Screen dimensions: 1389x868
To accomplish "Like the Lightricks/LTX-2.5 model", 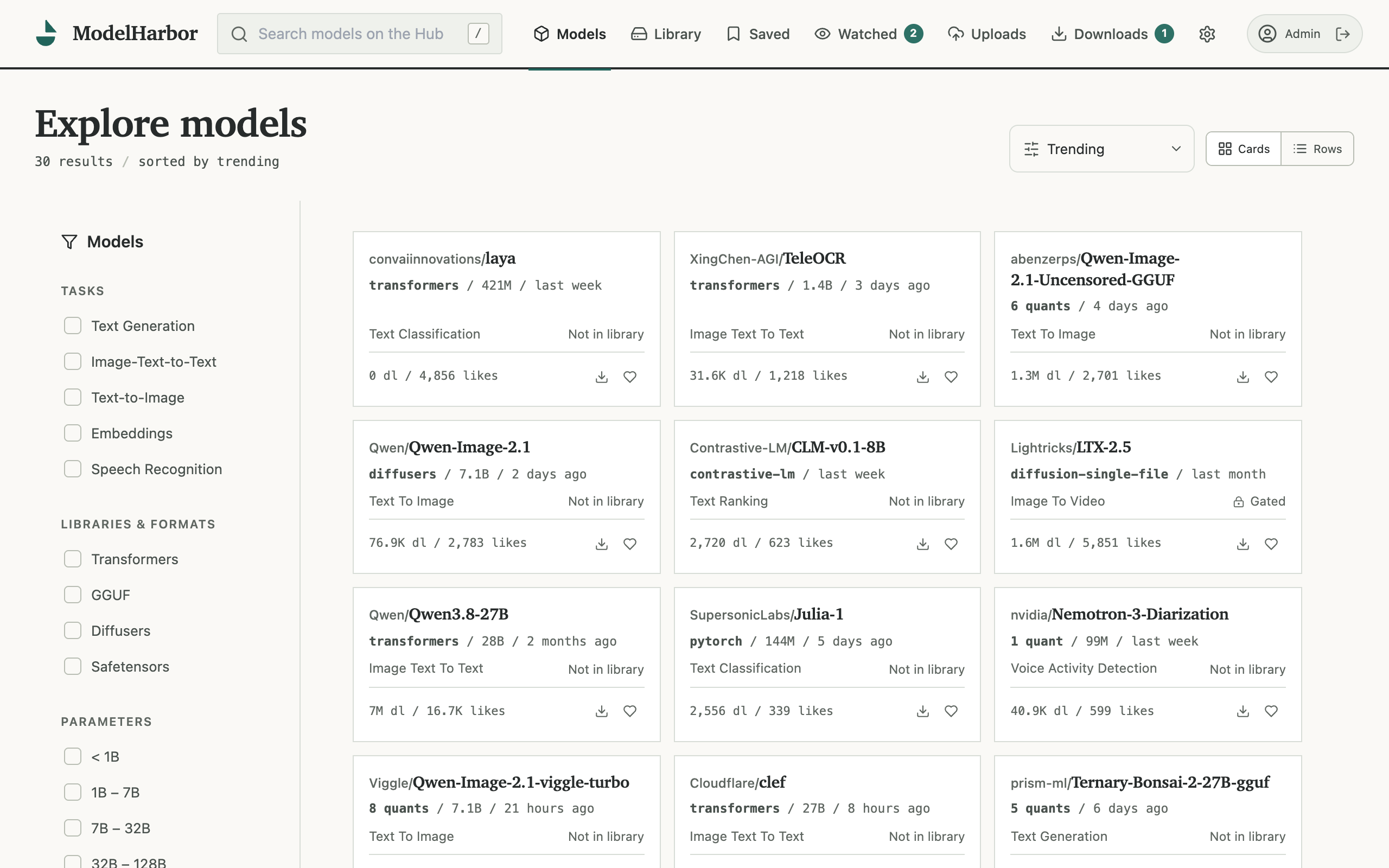I will 1271,544.
